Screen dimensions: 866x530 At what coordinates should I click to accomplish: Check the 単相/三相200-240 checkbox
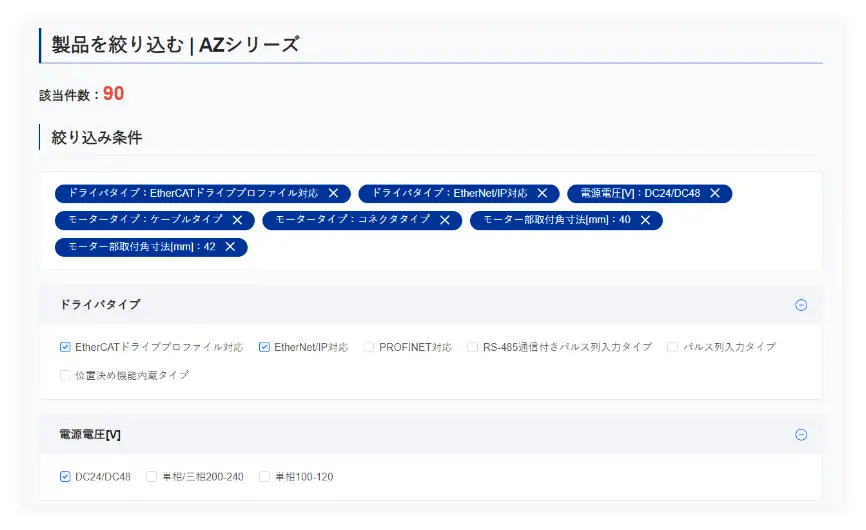pyautogui.click(x=151, y=476)
